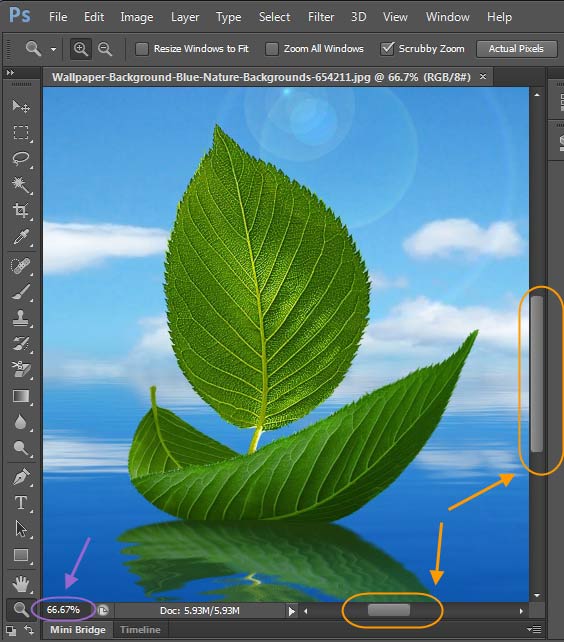Open the View menu

395,17
